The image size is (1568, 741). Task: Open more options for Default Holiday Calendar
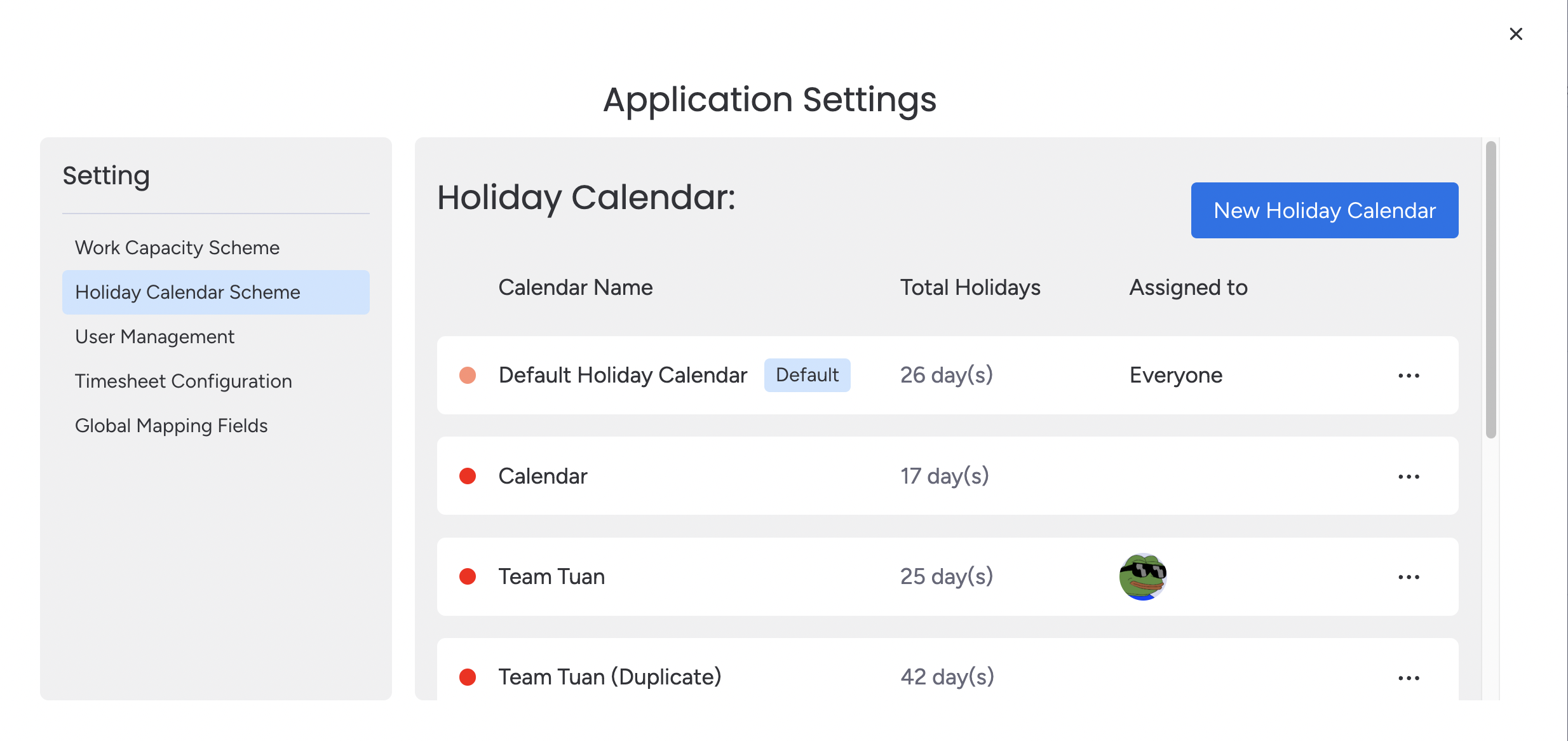[1409, 376]
